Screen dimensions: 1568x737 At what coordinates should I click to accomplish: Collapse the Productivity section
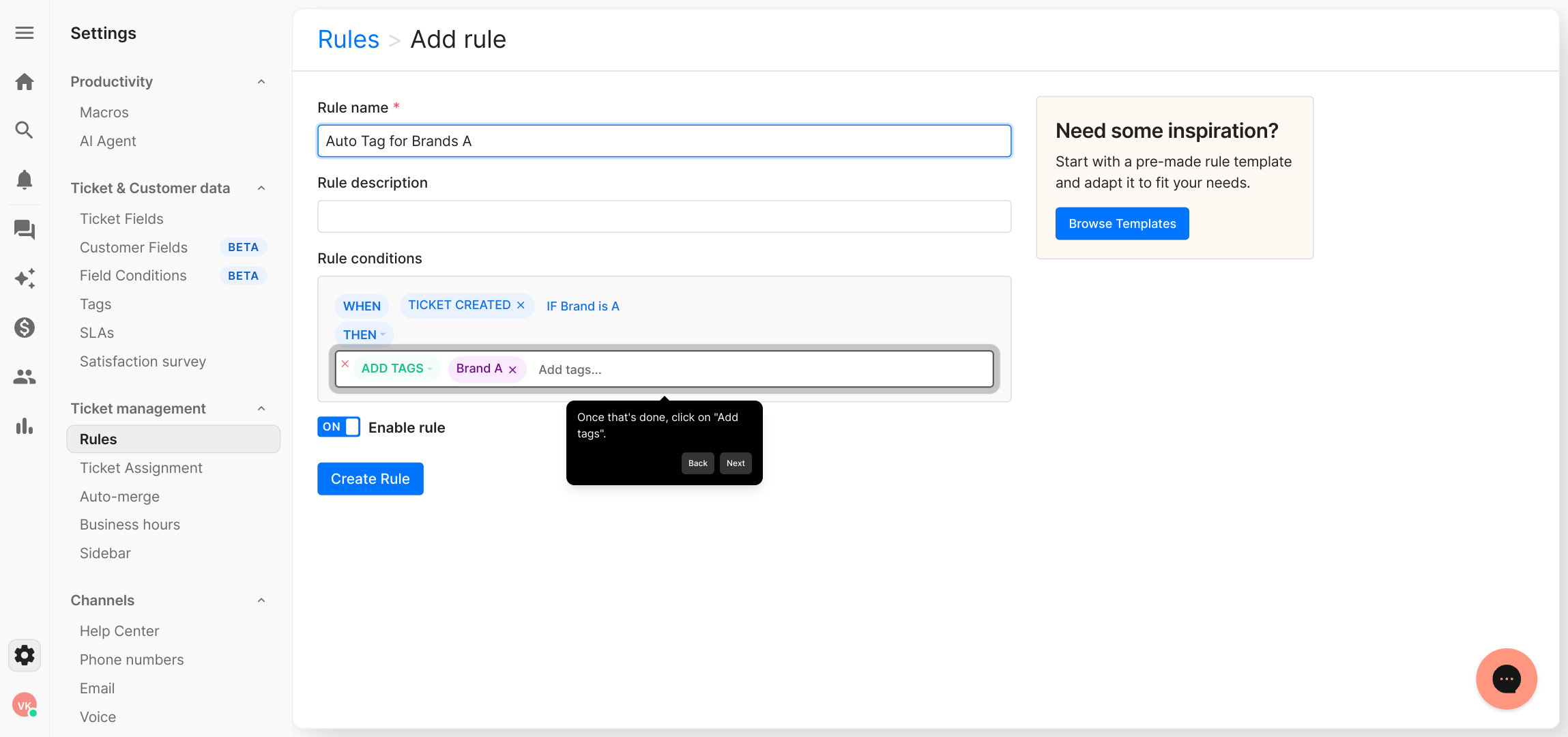pyautogui.click(x=261, y=82)
